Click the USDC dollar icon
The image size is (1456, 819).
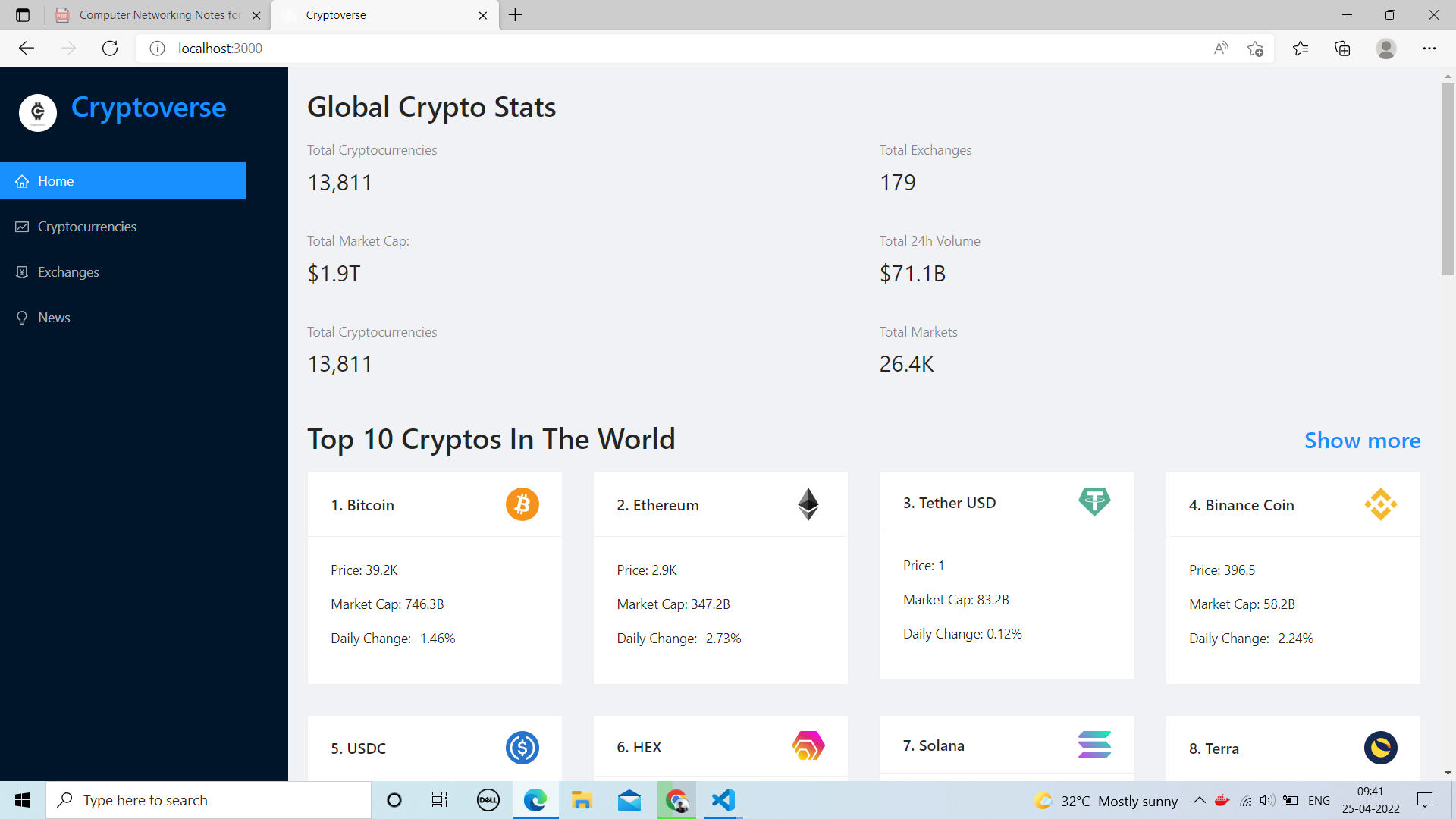pos(522,748)
